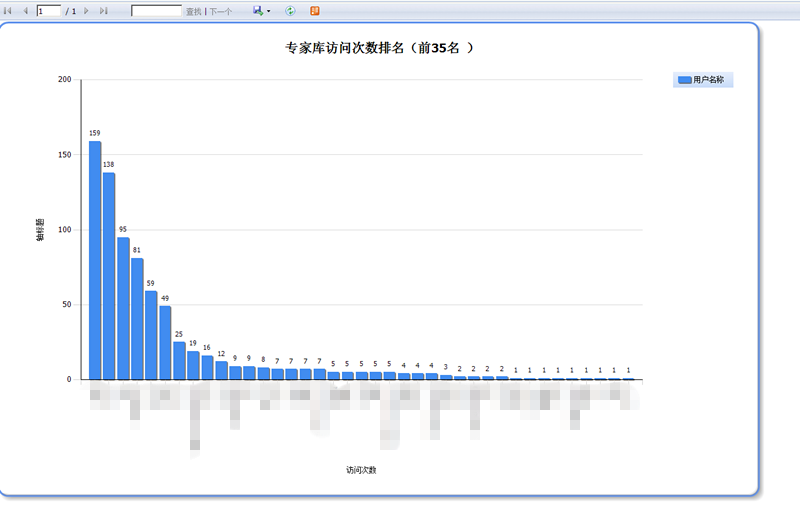The image size is (800, 520).
Task: Jump to the last report page
Action: (104, 11)
